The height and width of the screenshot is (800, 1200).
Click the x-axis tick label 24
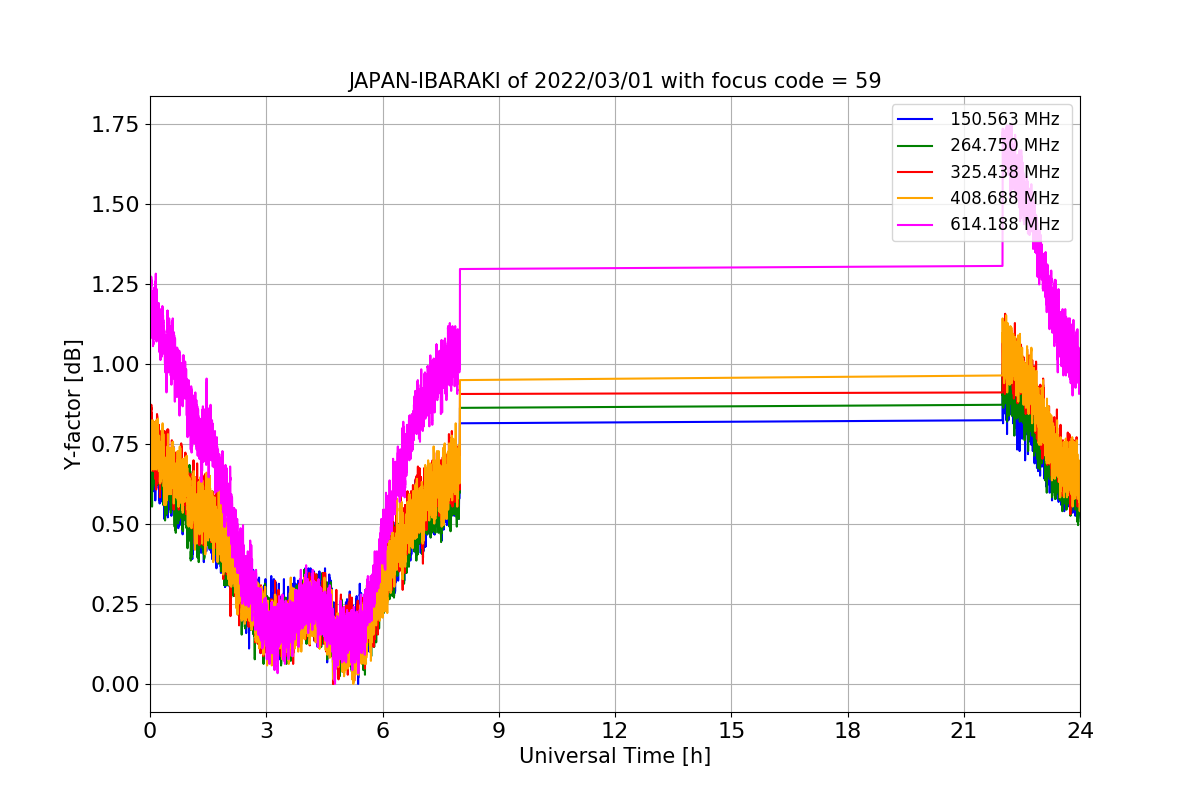tap(1080, 731)
